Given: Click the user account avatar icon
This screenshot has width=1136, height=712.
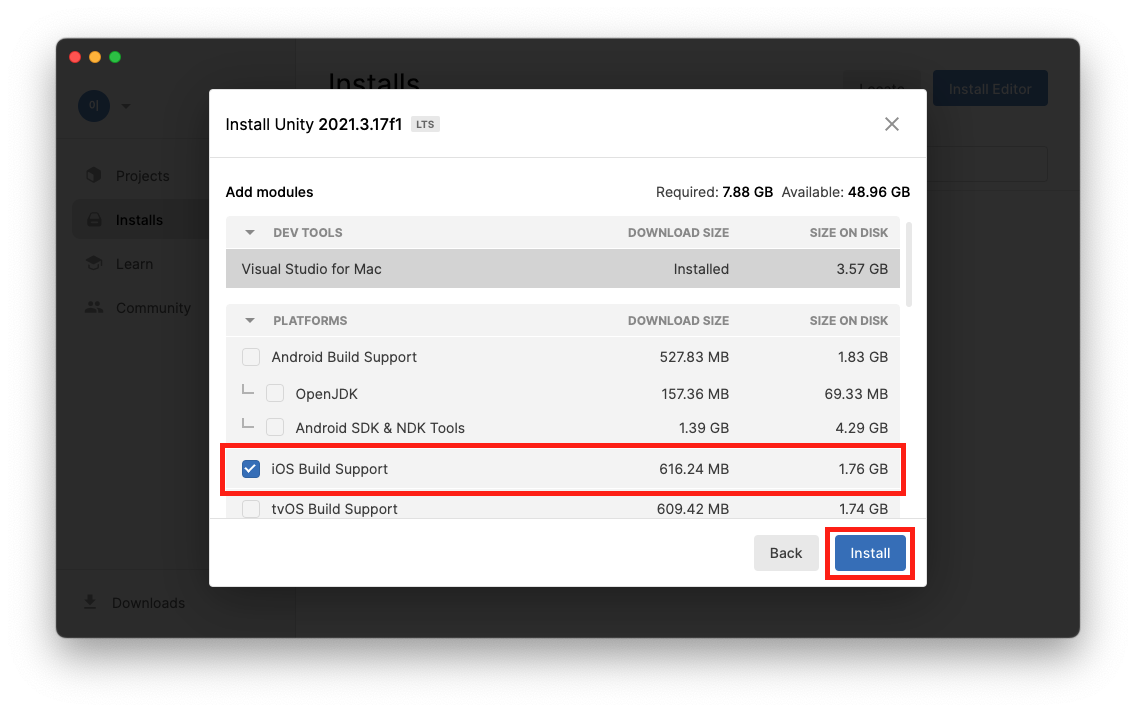Looking at the screenshot, I should coord(93,106).
